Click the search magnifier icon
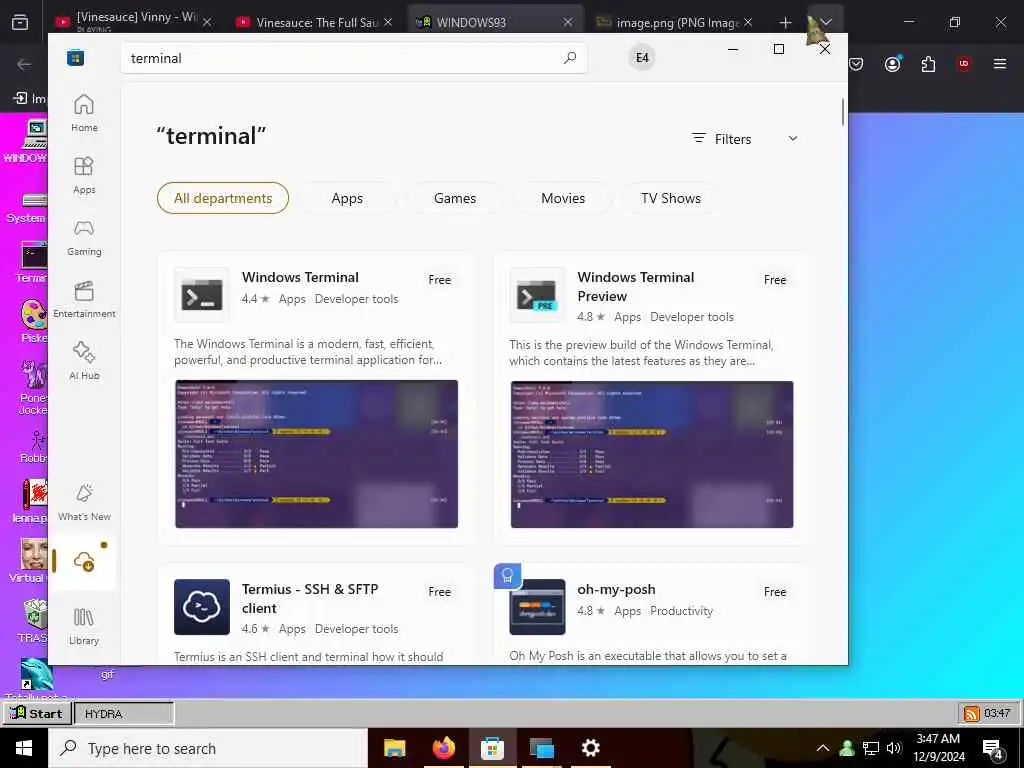1024x768 pixels. click(569, 57)
